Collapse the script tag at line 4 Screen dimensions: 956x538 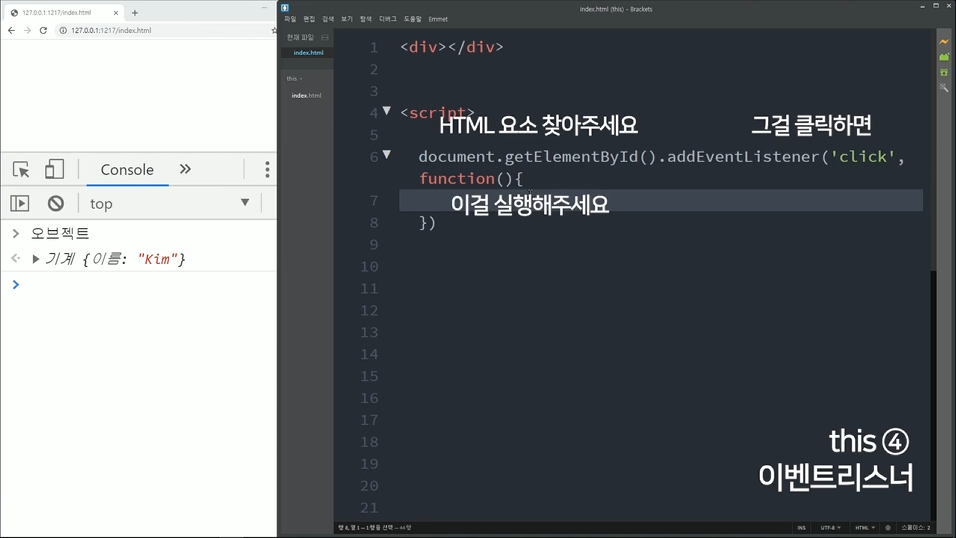tap(387, 111)
